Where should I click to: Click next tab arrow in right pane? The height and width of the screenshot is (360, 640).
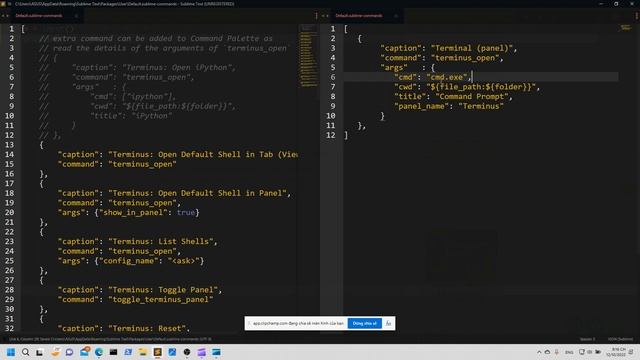(327, 16)
